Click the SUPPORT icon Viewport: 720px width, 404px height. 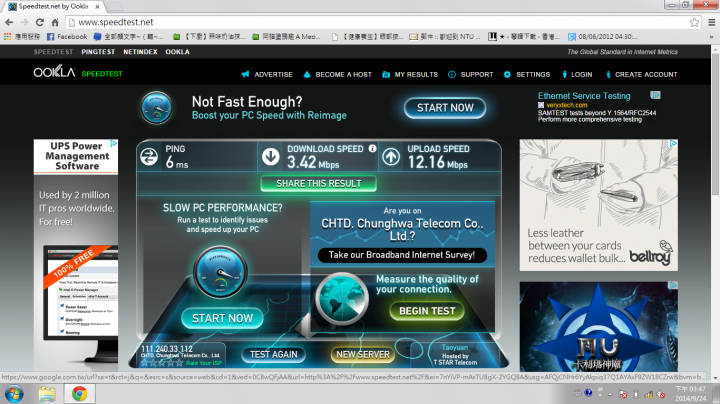(452, 74)
